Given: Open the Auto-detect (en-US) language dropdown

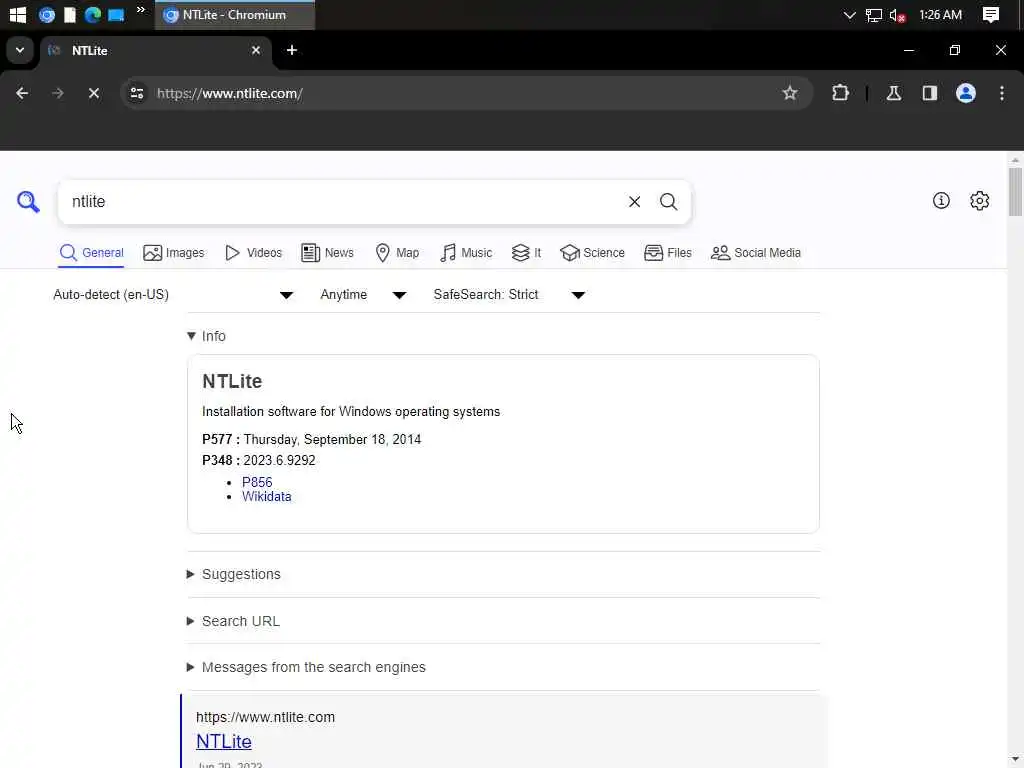Looking at the screenshot, I should (x=173, y=295).
